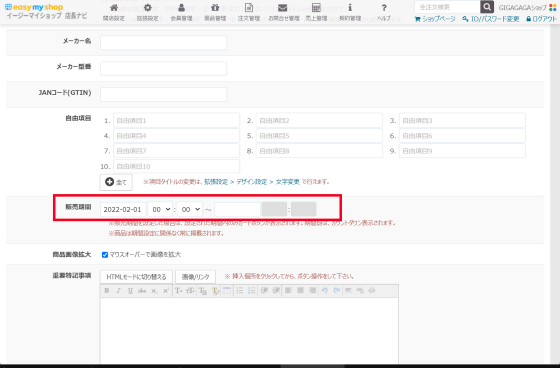Image resolution: width=560 pixels, height=368 pixels.
Task: Click the 自由項目2 input field
Action: [319, 120]
